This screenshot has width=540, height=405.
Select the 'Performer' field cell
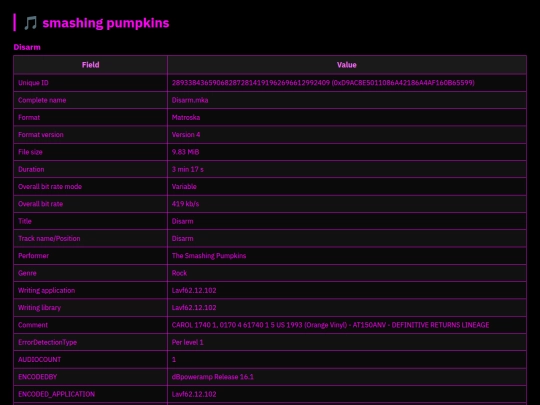(91, 256)
